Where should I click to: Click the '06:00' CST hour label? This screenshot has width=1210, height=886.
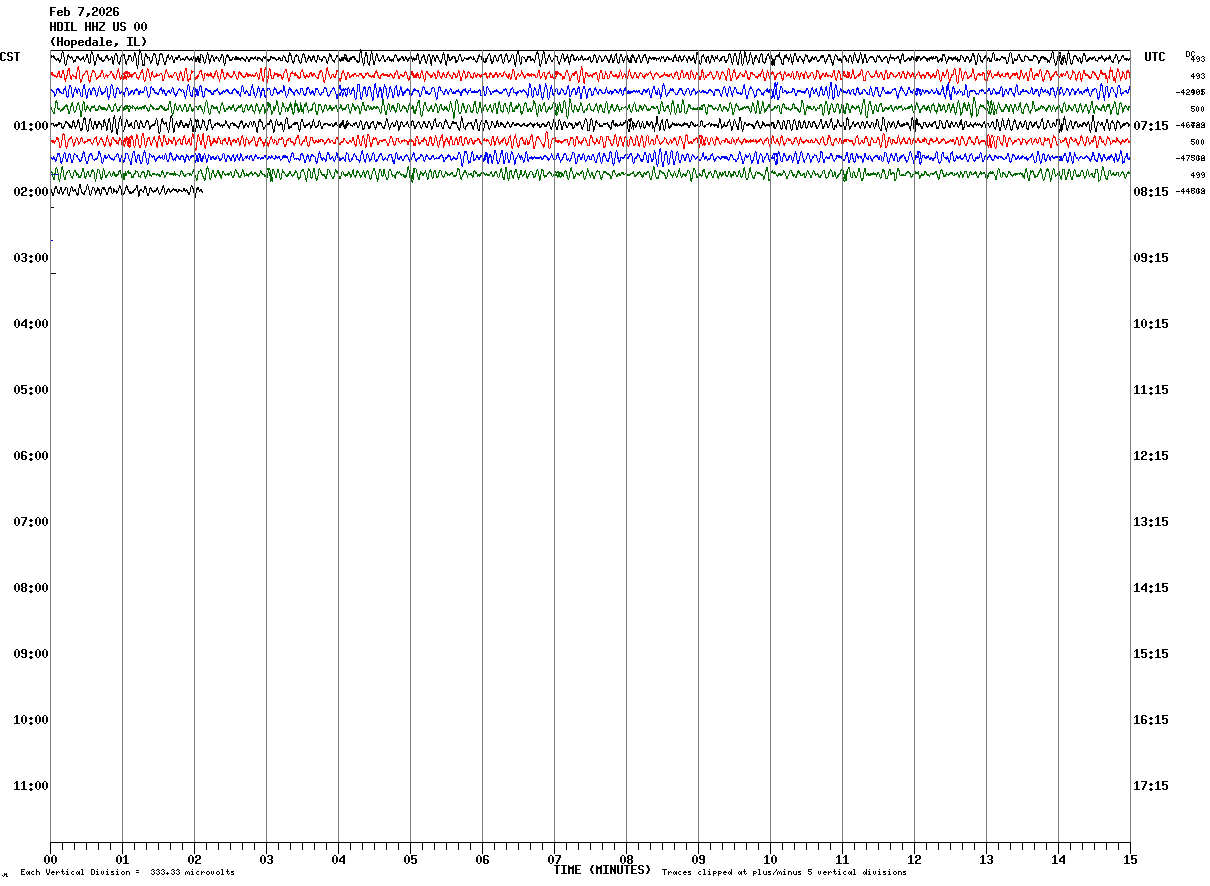tap(31, 456)
